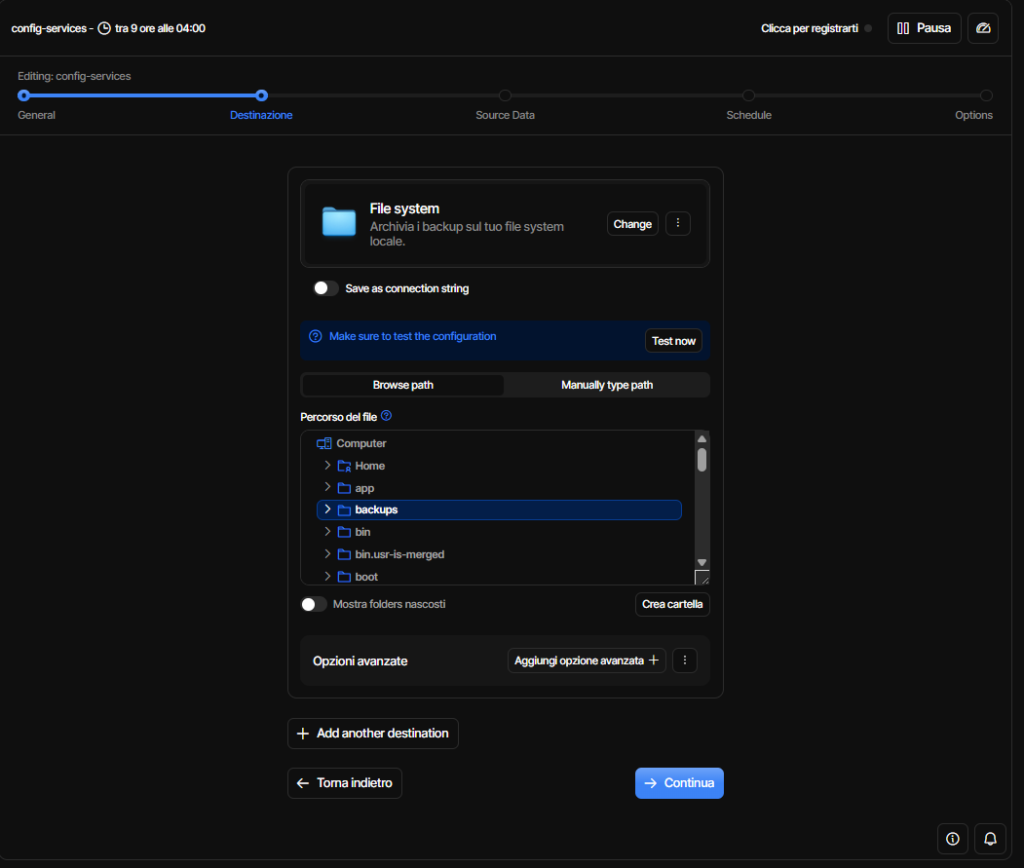
Task: Open the File system three-dot menu
Action: click(x=678, y=223)
